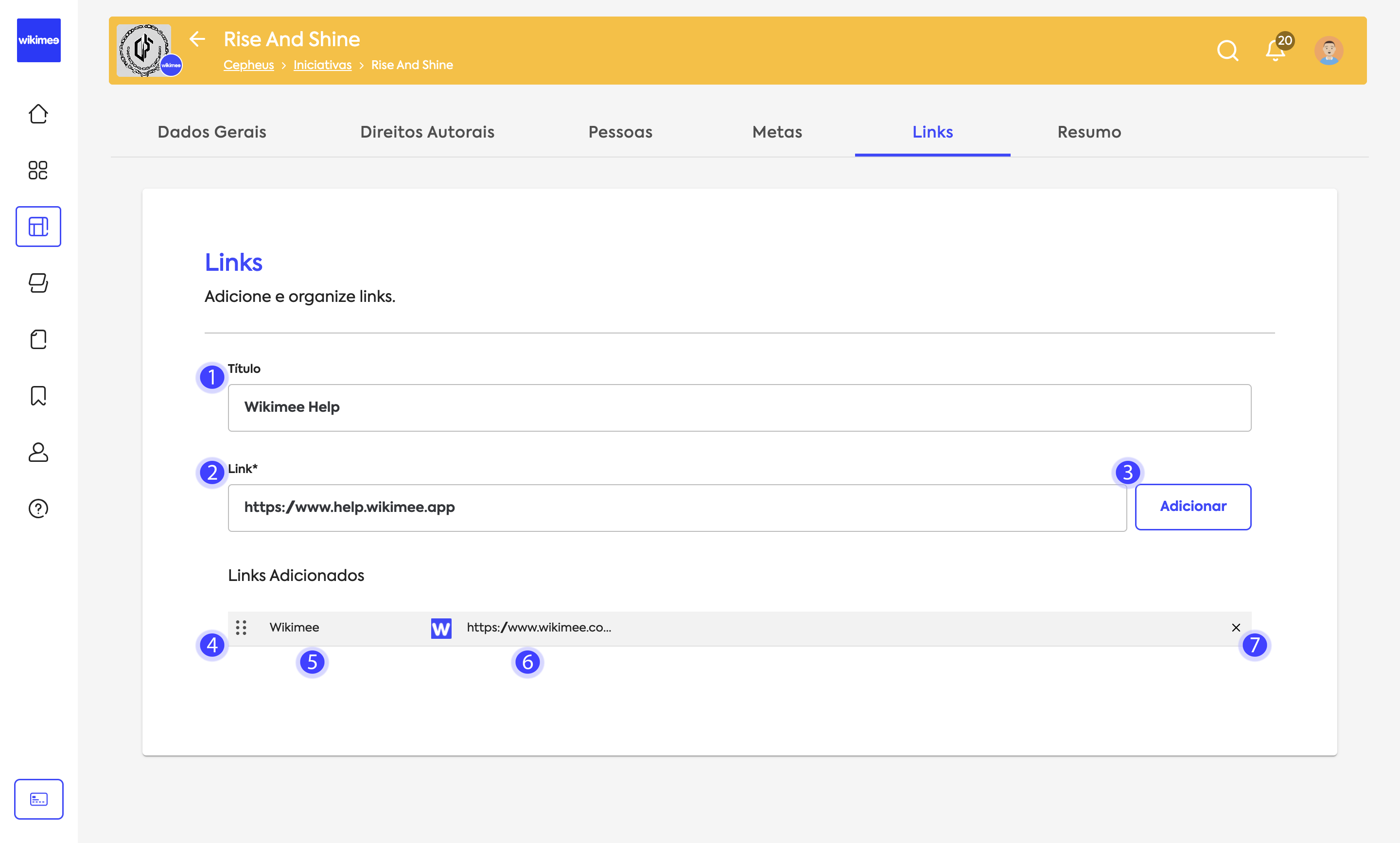Screen dimensions: 1400x843
Task: Click the home icon in sidebar
Action: (38, 114)
